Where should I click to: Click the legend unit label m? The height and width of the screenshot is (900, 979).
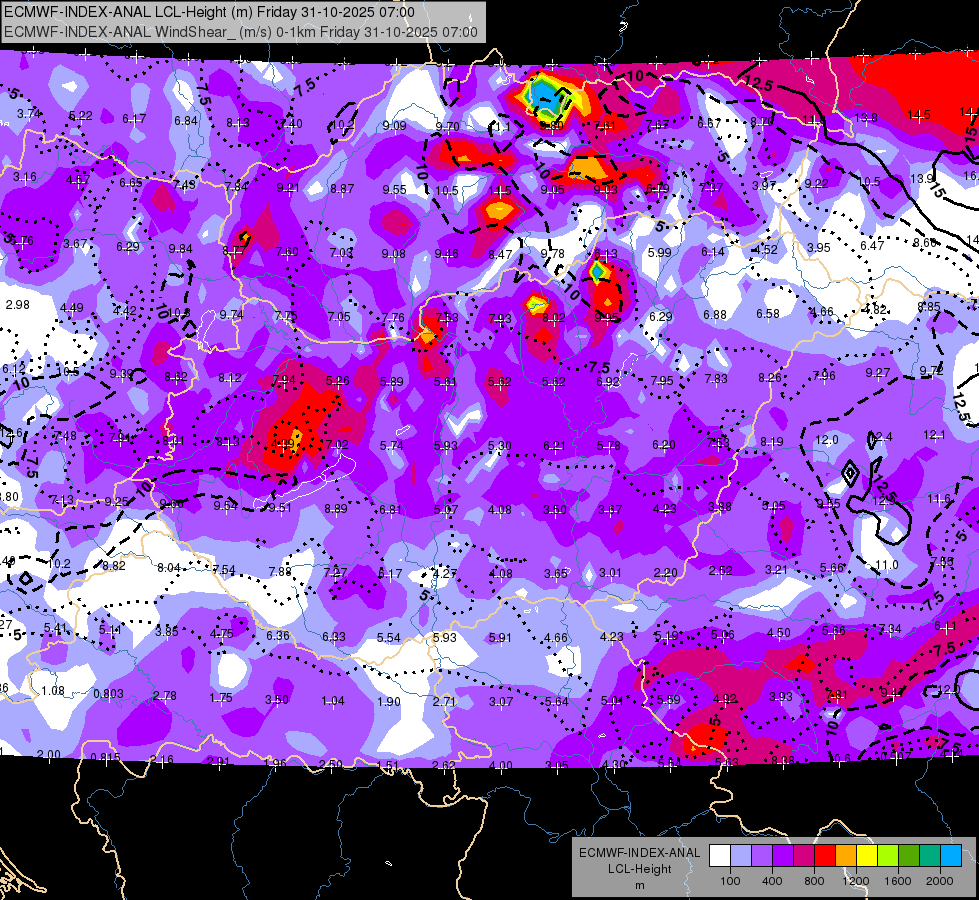coord(639,886)
